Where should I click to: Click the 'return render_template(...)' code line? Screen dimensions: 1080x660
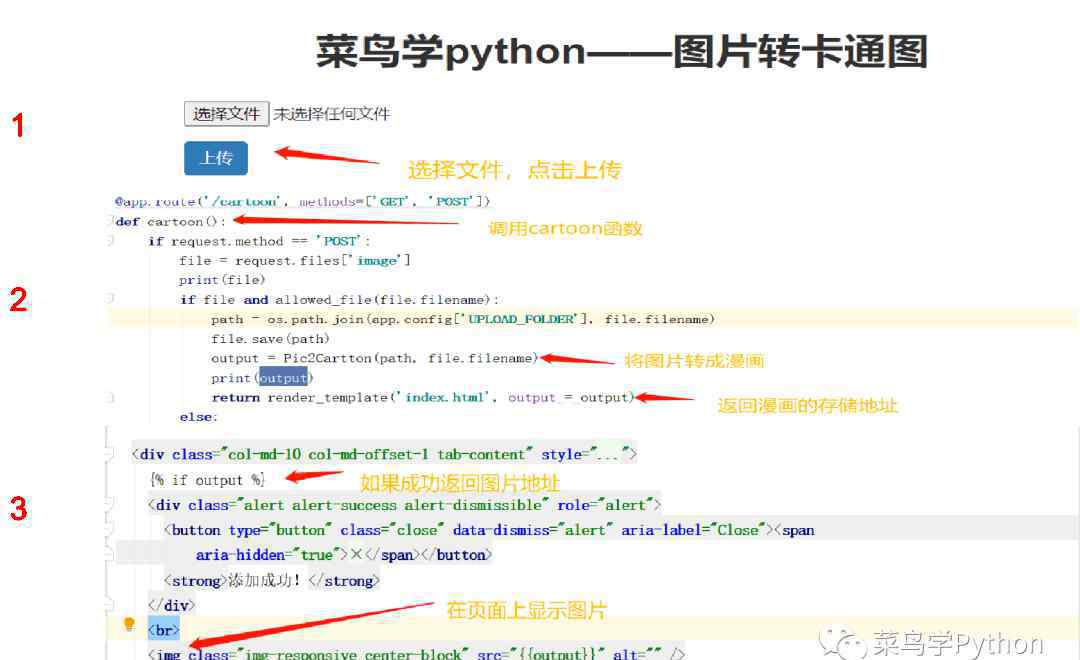(422, 398)
